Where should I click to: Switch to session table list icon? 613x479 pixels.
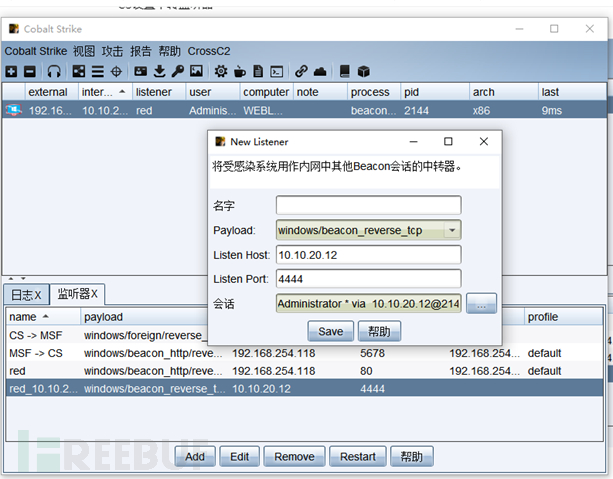[x=97, y=72]
